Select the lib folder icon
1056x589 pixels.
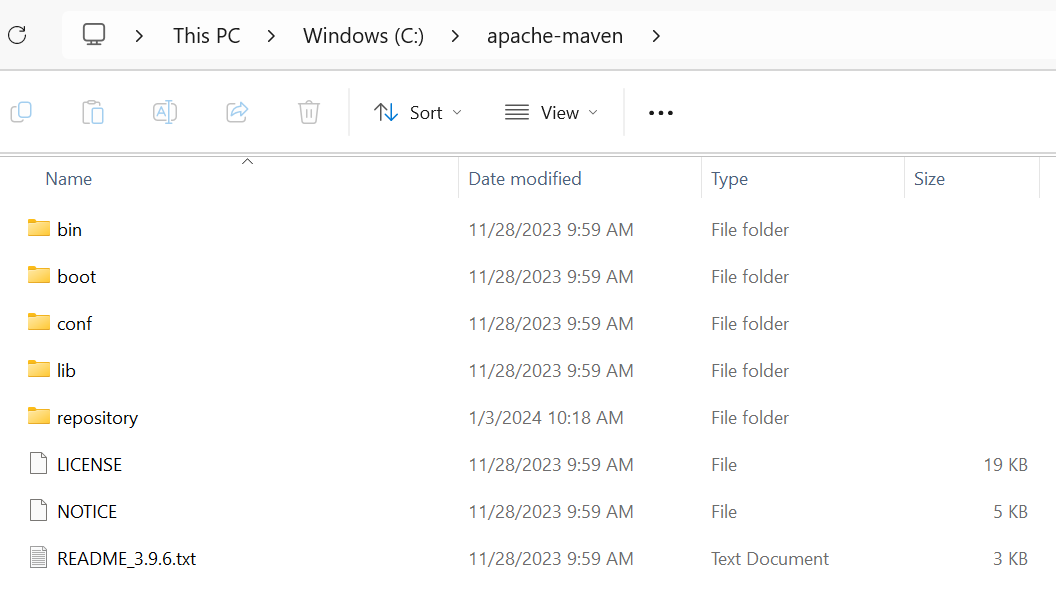(x=39, y=370)
